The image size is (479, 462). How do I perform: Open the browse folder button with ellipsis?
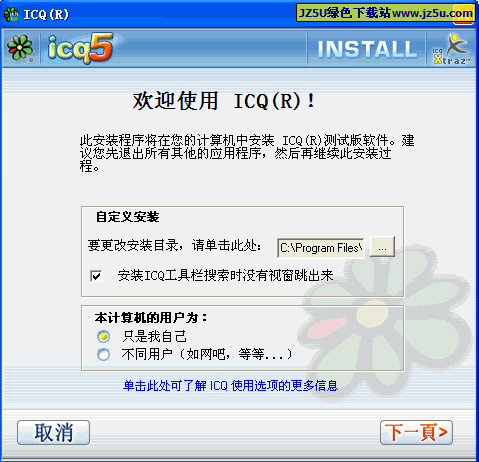[382, 247]
